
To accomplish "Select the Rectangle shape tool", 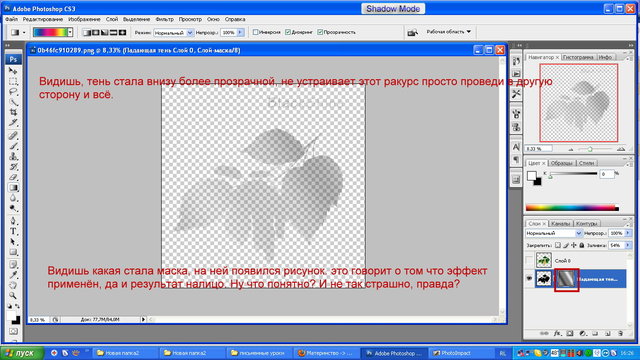I will pyautogui.click(x=13, y=252).
